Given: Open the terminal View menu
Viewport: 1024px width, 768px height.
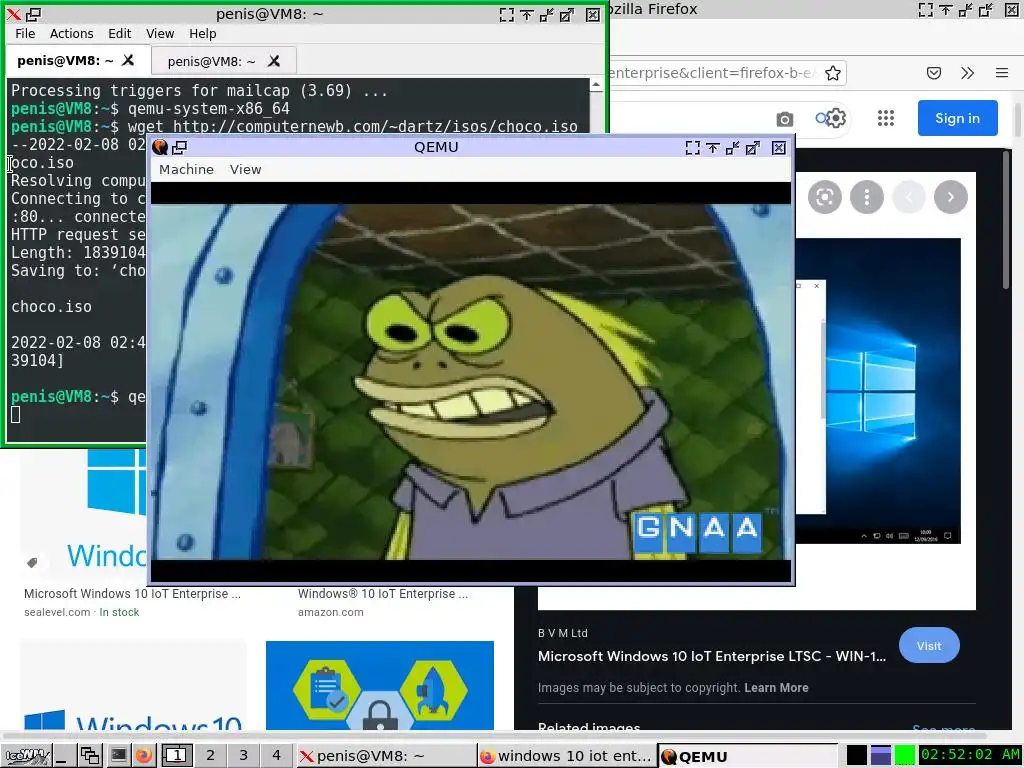Looking at the screenshot, I should tap(160, 33).
